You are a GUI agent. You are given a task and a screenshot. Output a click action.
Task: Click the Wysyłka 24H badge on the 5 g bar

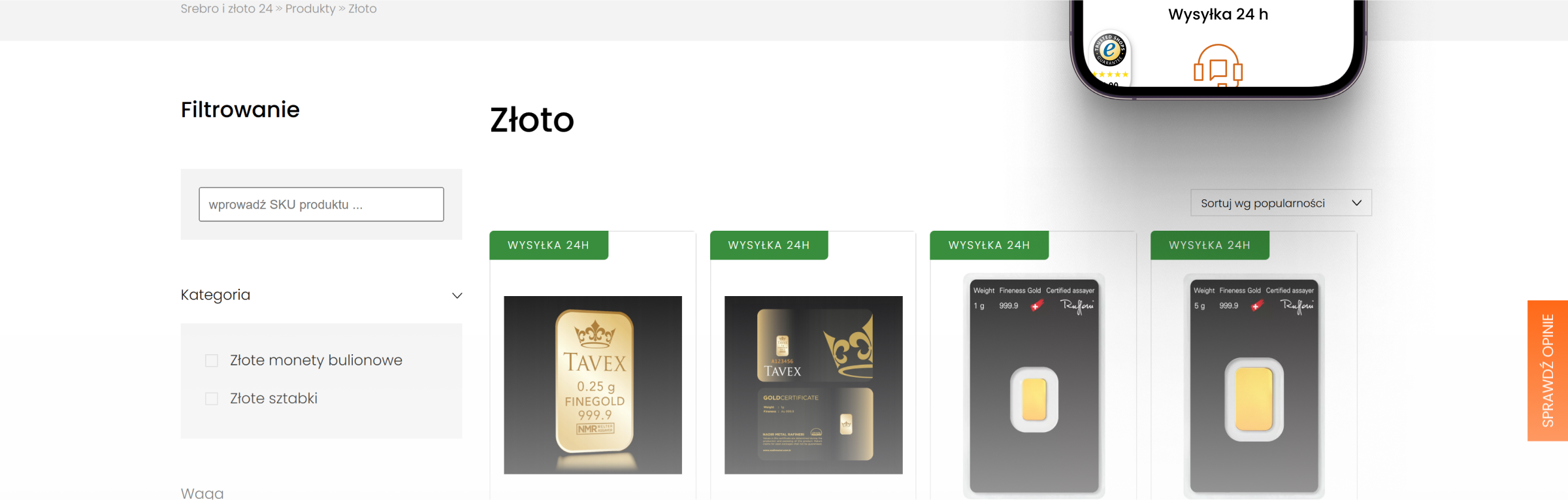[x=1210, y=245]
